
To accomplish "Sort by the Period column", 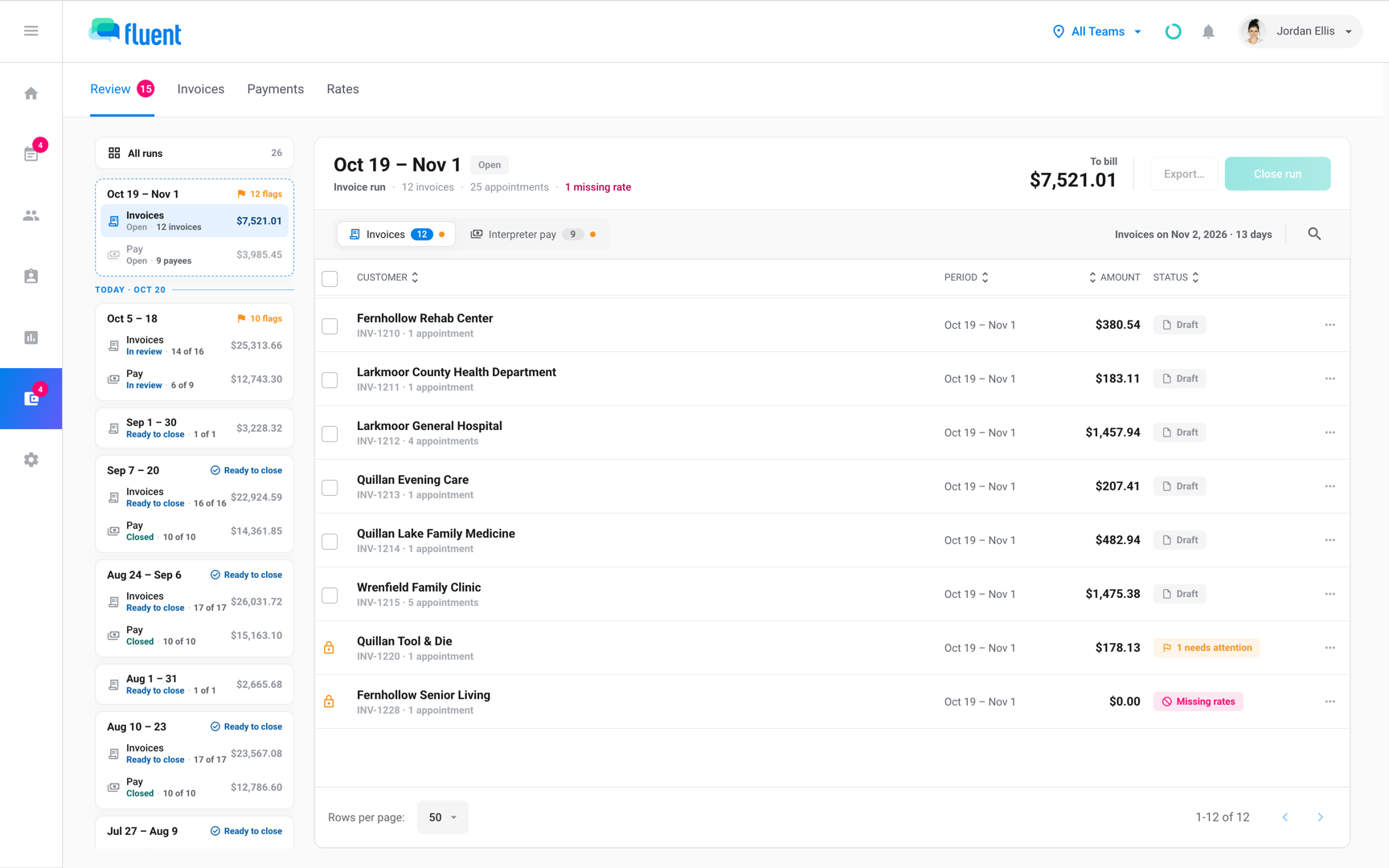I will click(966, 277).
